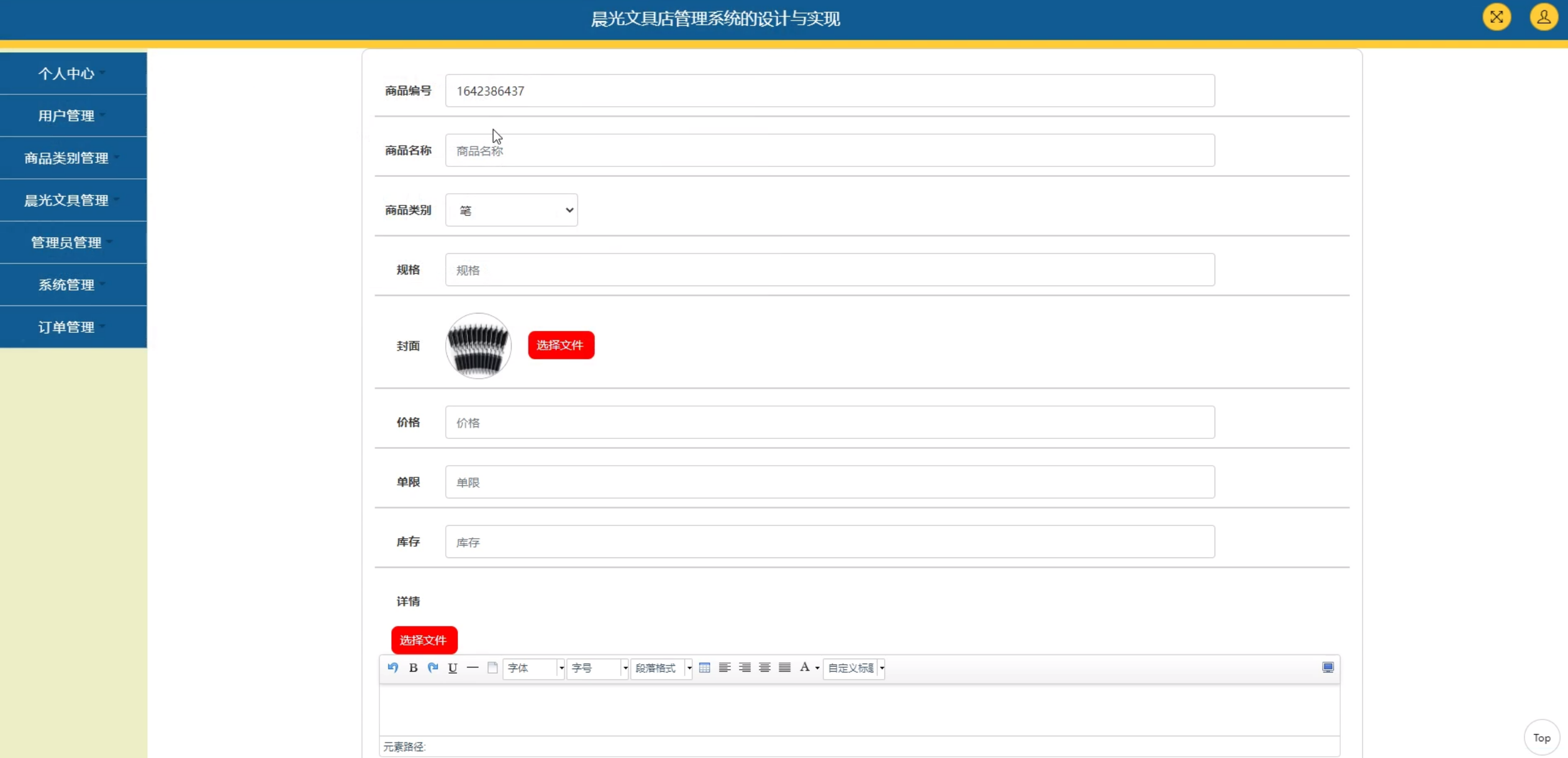The width and height of the screenshot is (1568, 758).
Task: Open the 自定义标题 dropdown
Action: click(854, 668)
